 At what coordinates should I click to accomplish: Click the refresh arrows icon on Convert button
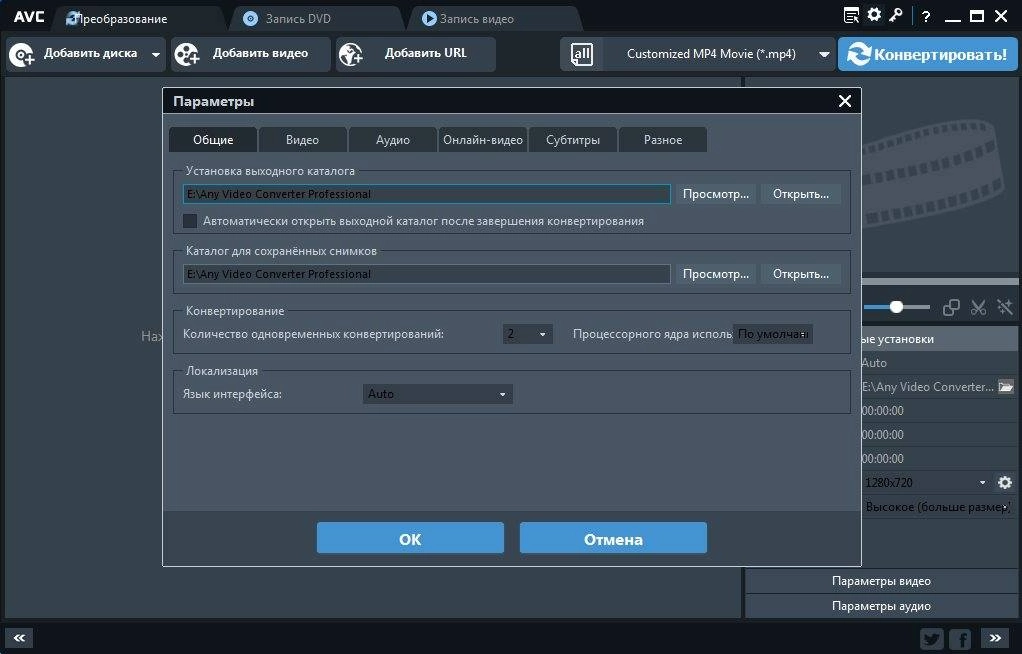pyautogui.click(x=858, y=54)
